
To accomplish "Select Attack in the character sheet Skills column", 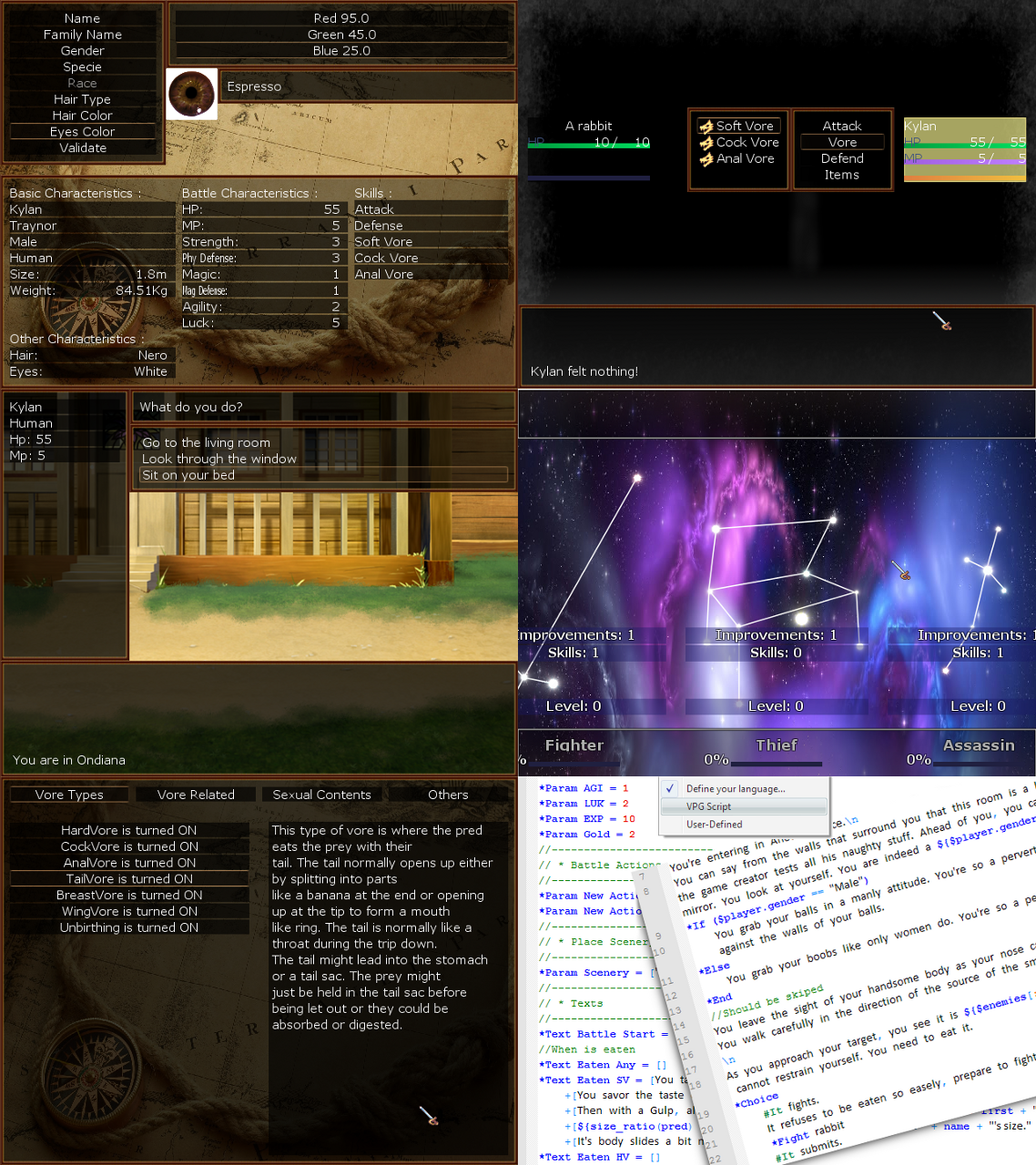I will (431, 209).
